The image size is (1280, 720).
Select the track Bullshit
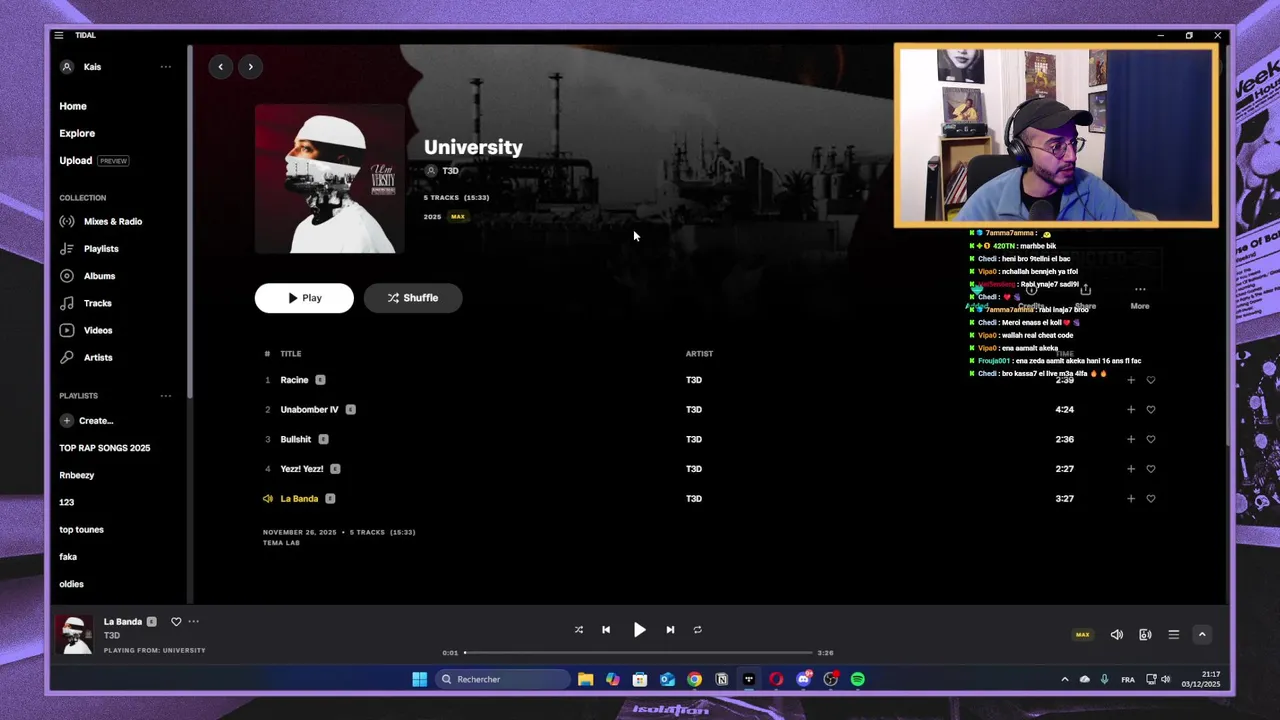[296, 439]
